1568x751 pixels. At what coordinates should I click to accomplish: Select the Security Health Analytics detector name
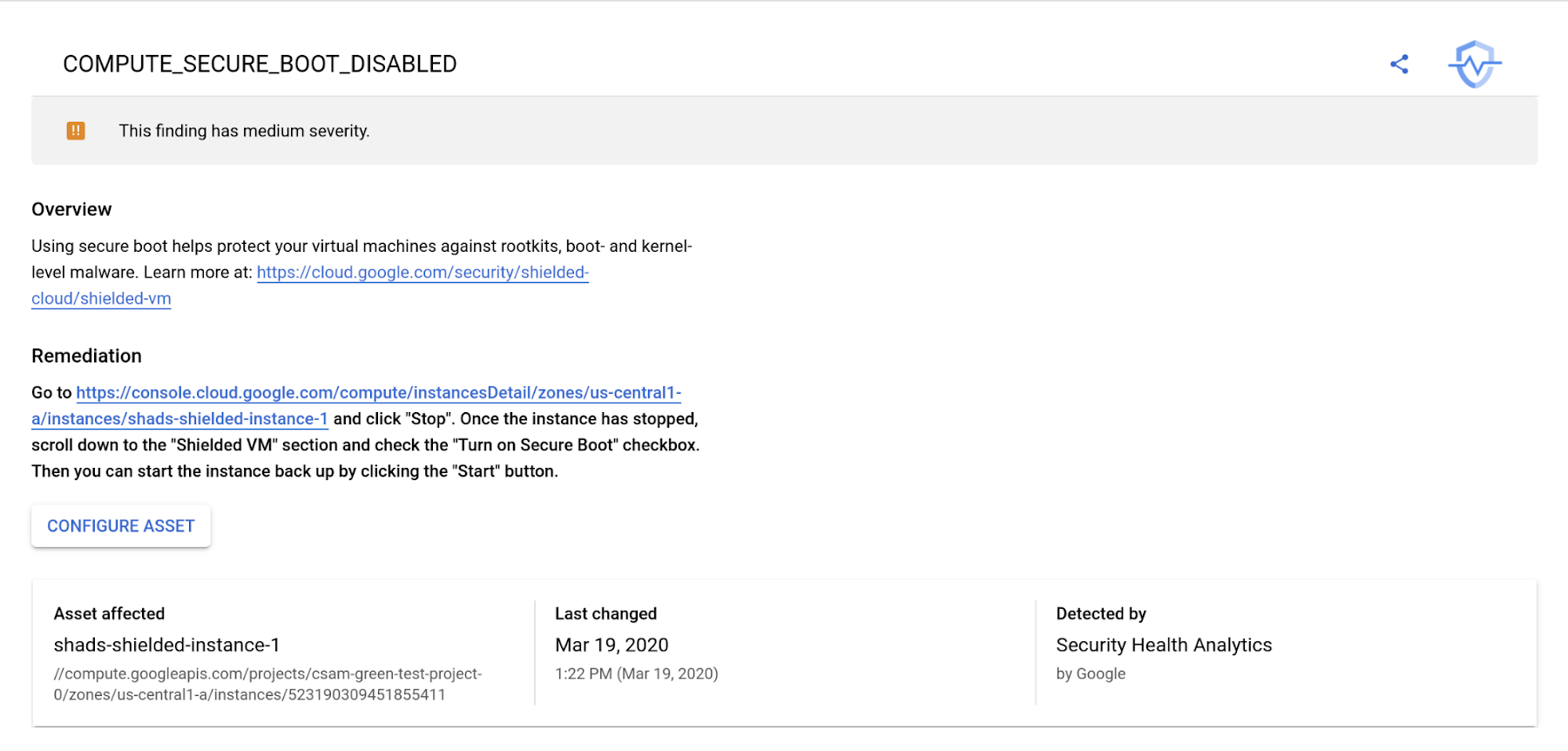tap(1164, 645)
